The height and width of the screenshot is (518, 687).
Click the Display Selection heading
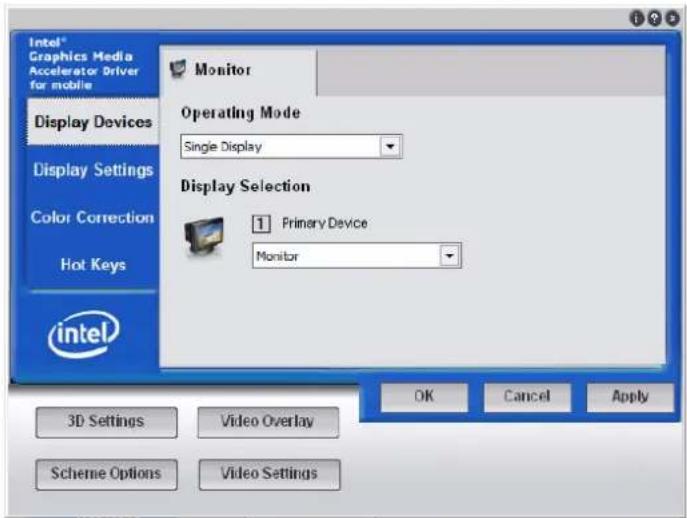(x=245, y=186)
